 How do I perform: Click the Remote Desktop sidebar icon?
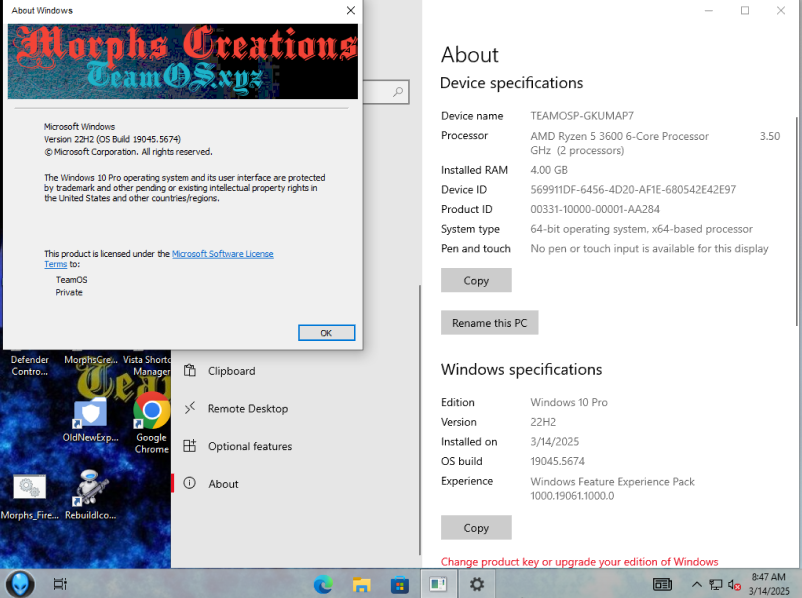[190, 408]
